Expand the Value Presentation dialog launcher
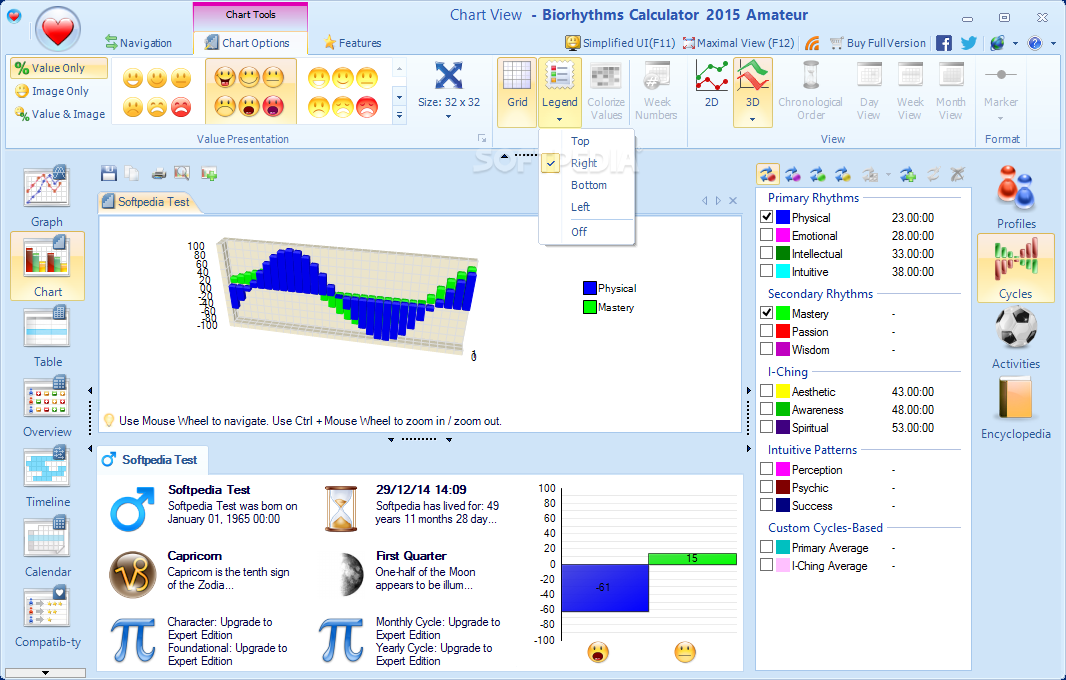Screen dimensions: 1066x680 click(x=482, y=139)
